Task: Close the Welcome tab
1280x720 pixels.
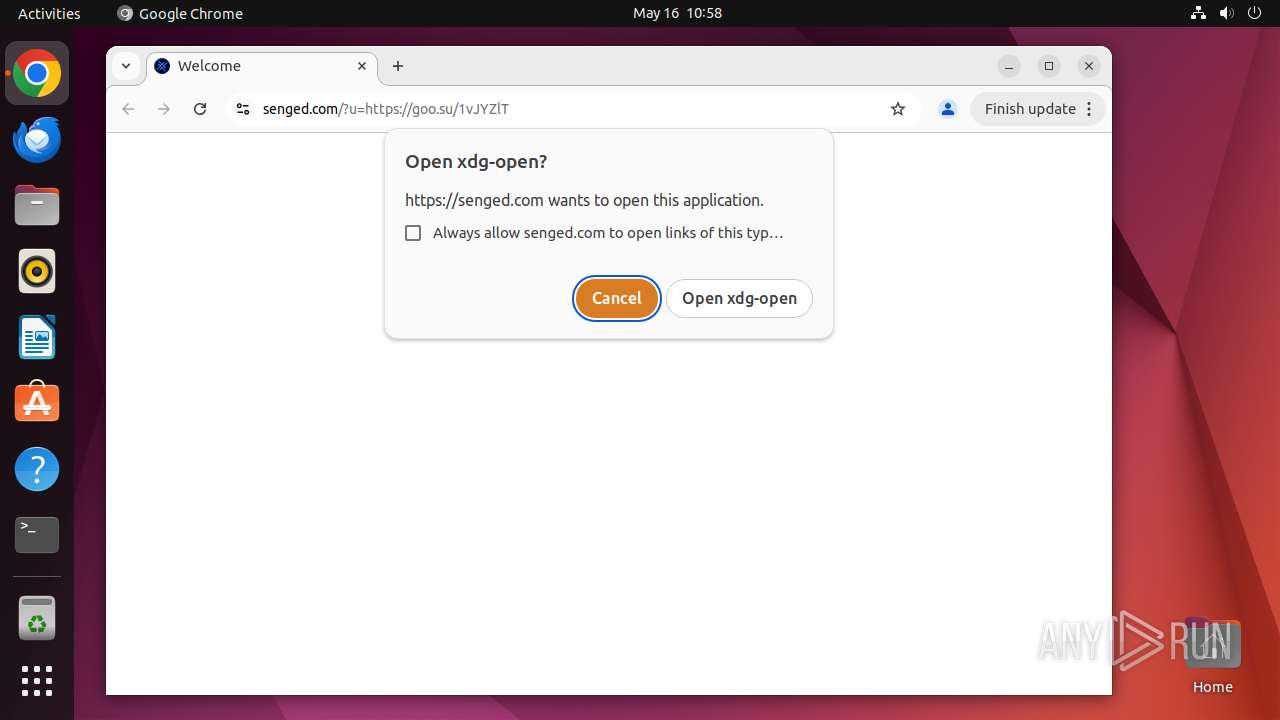Action: (x=362, y=66)
